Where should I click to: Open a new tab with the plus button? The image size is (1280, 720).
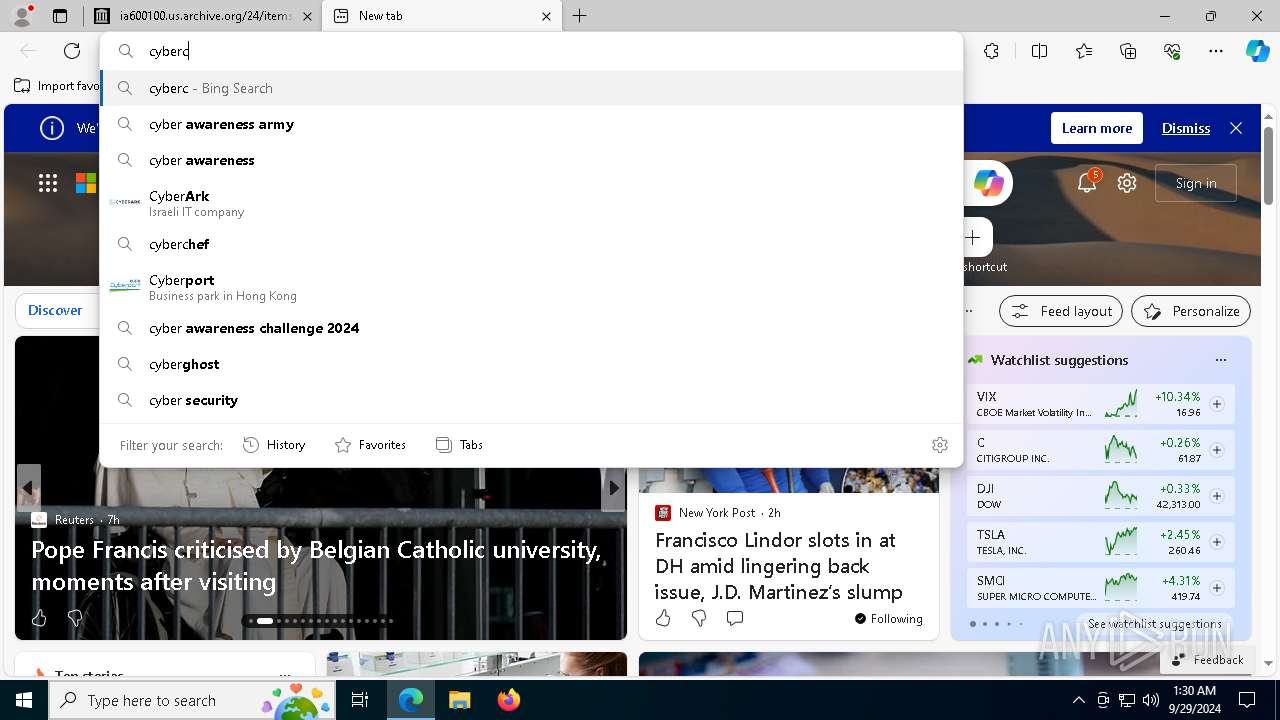tap(580, 16)
